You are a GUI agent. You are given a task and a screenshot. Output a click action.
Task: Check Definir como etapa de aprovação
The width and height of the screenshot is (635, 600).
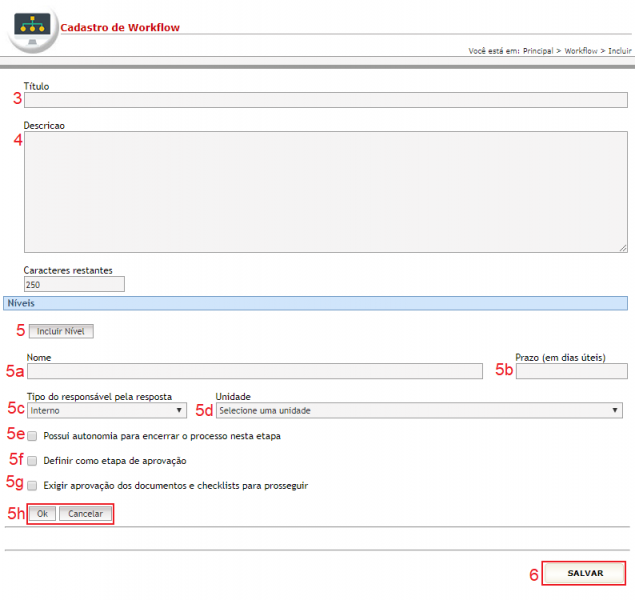pyautogui.click(x=32, y=461)
